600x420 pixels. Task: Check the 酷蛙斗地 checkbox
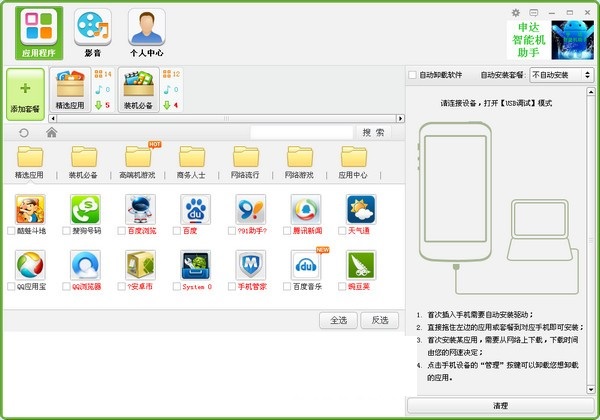[x=11, y=231]
